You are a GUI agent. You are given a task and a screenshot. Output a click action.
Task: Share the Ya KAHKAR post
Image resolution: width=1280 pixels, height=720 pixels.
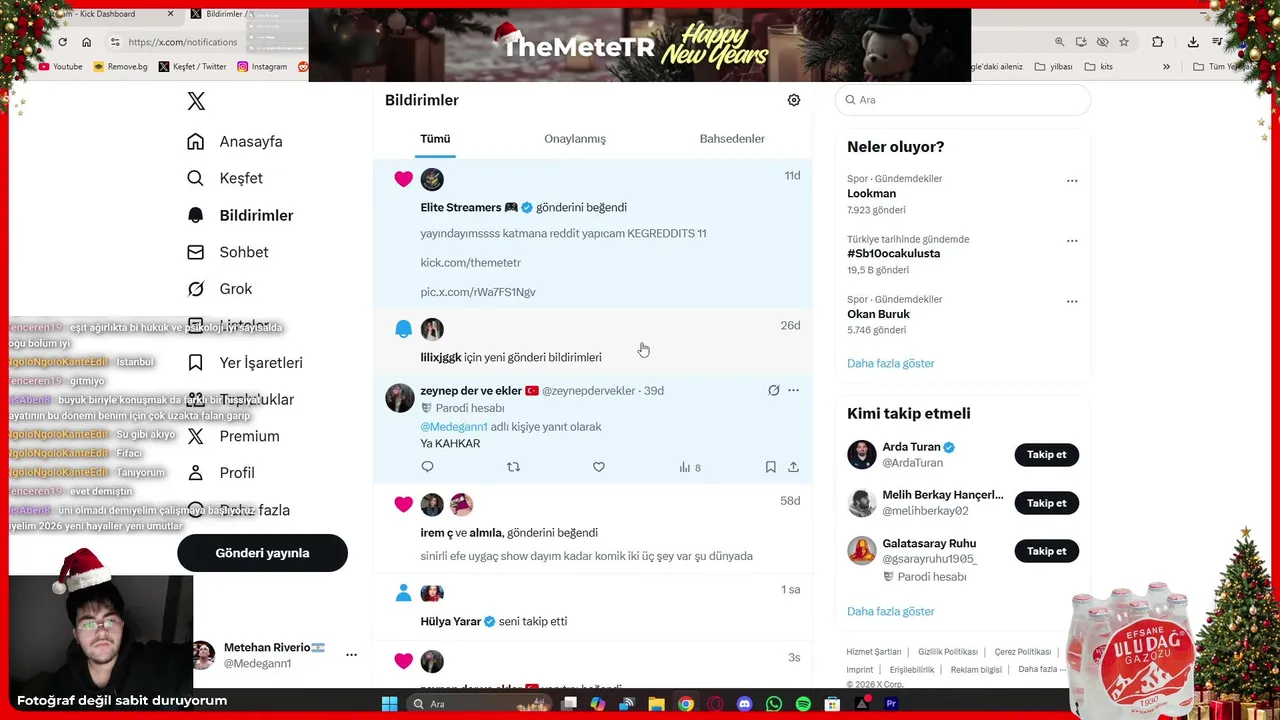[793, 467]
